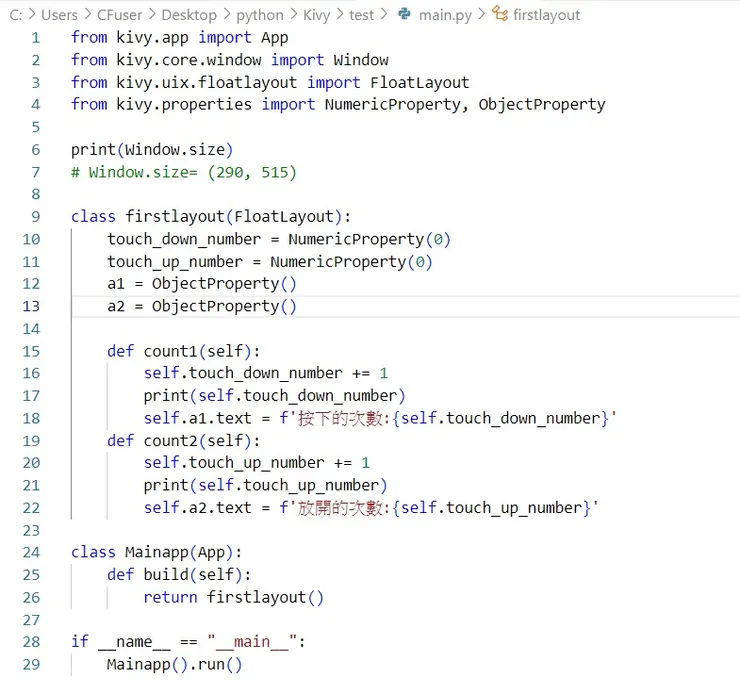Click line number 29 in gutter
This screenshot has height=681, width=740.
[31, 664]
